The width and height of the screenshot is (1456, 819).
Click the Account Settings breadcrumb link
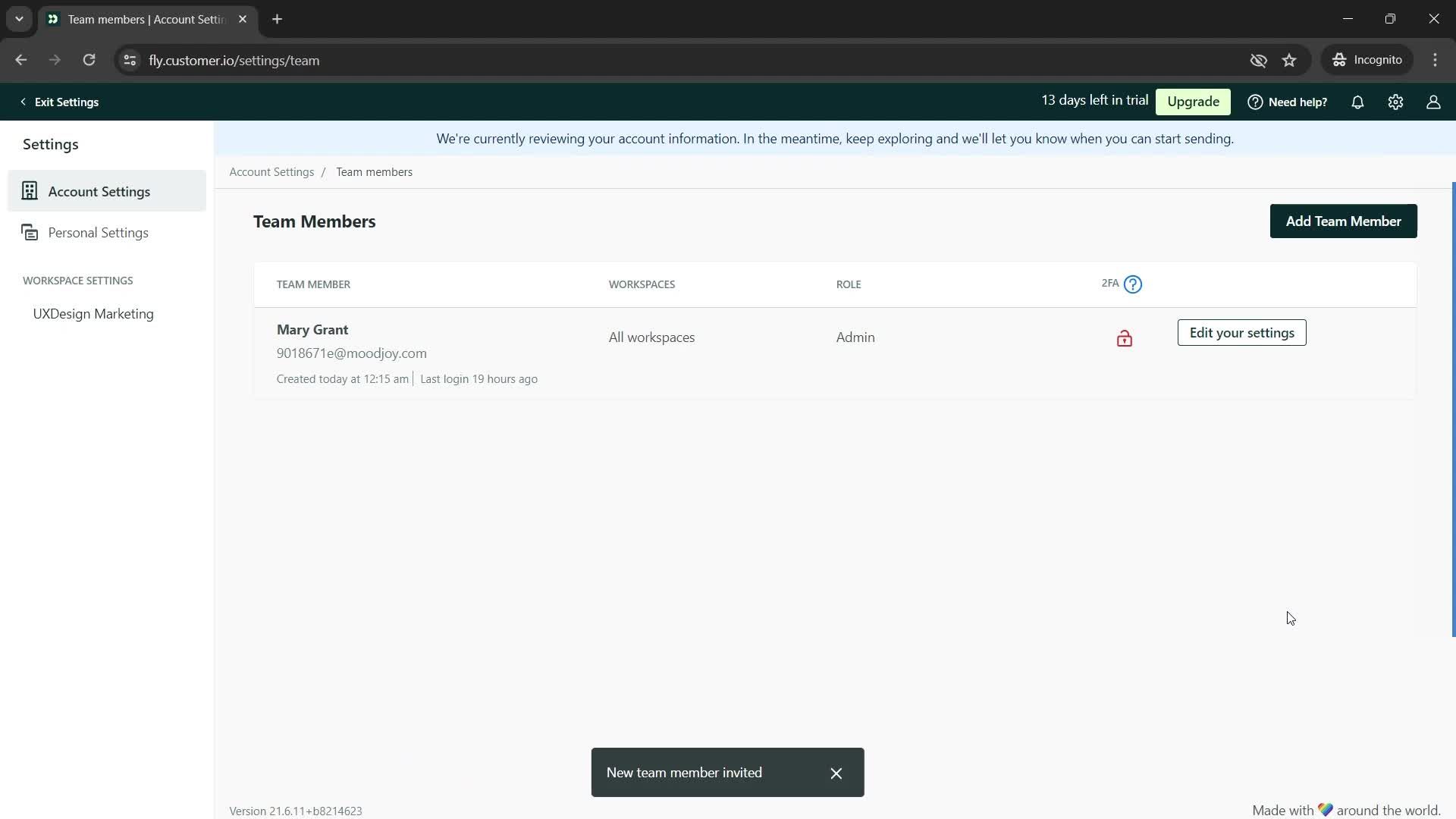click(x=271, y=171)
